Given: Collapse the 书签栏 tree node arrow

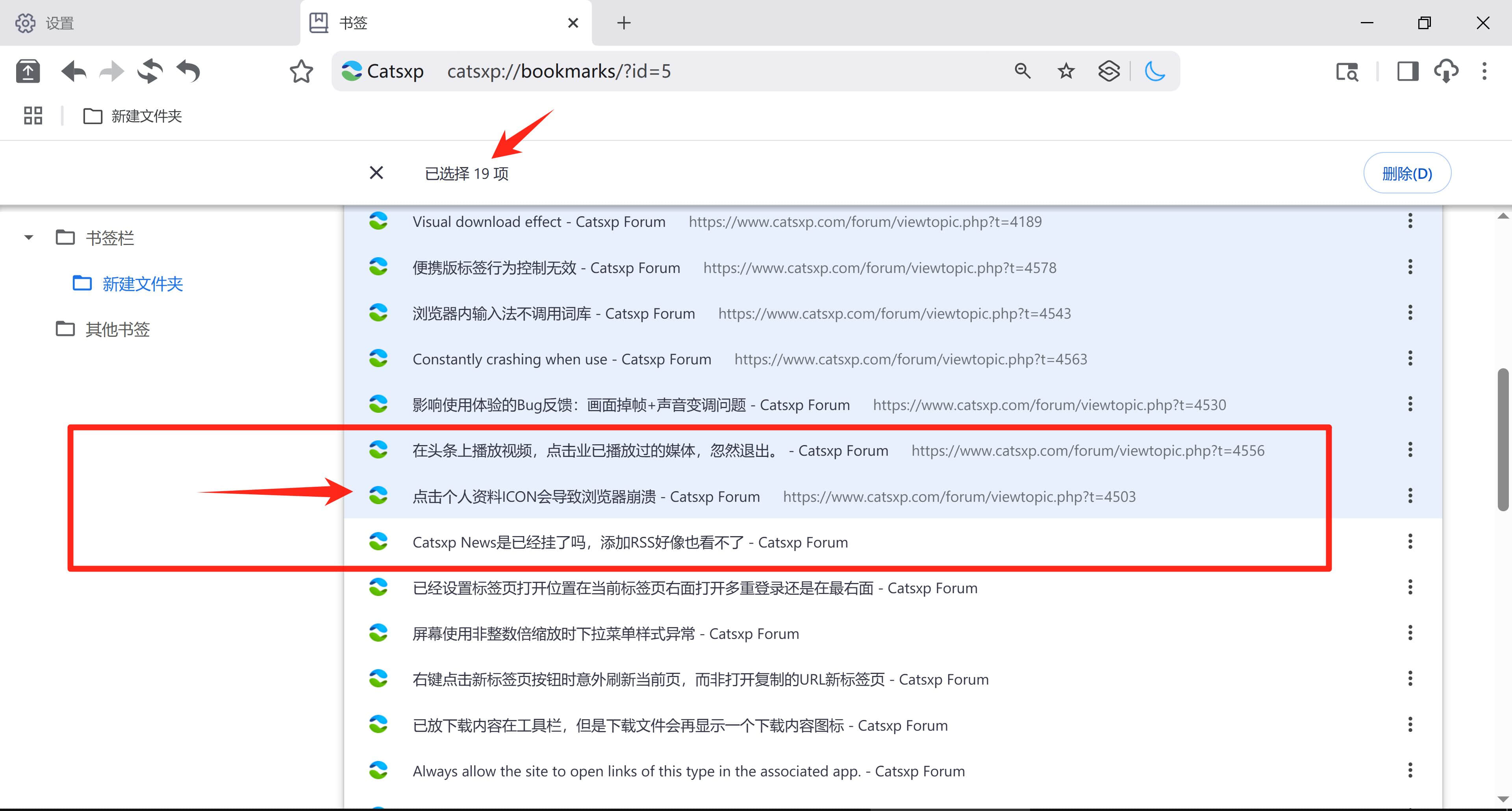Looking at the screenshot, I should [x=29, y=238].
